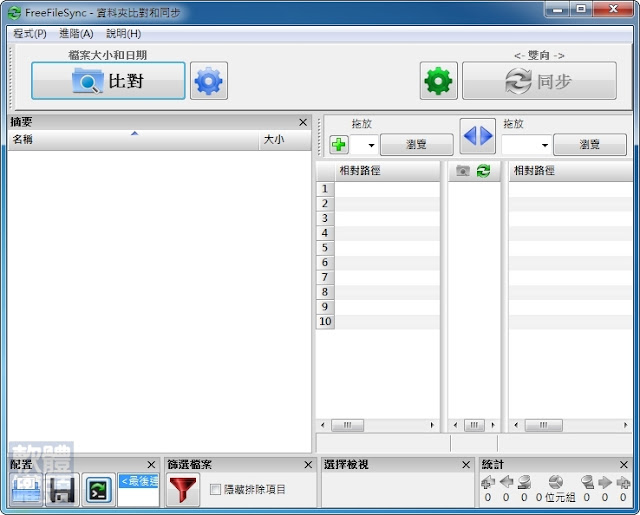Minimize the FreeFileSync window
This screenshot has width=640, height=515.
(x=558, y=9)
